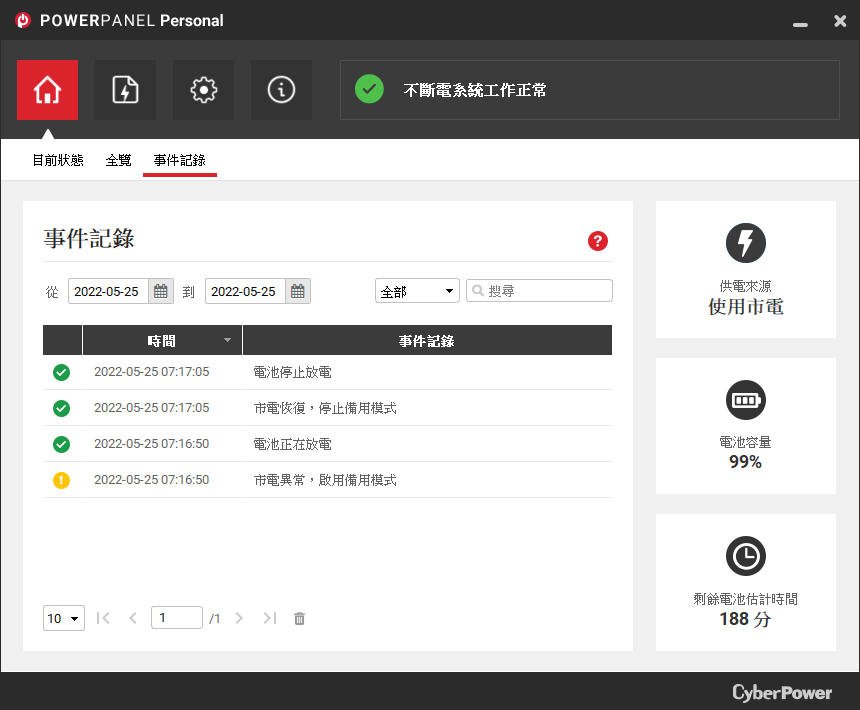The height and width of the screenshot is (710, 860).
Task: Delete event logs with trash icon
Action: pos(299,618)
